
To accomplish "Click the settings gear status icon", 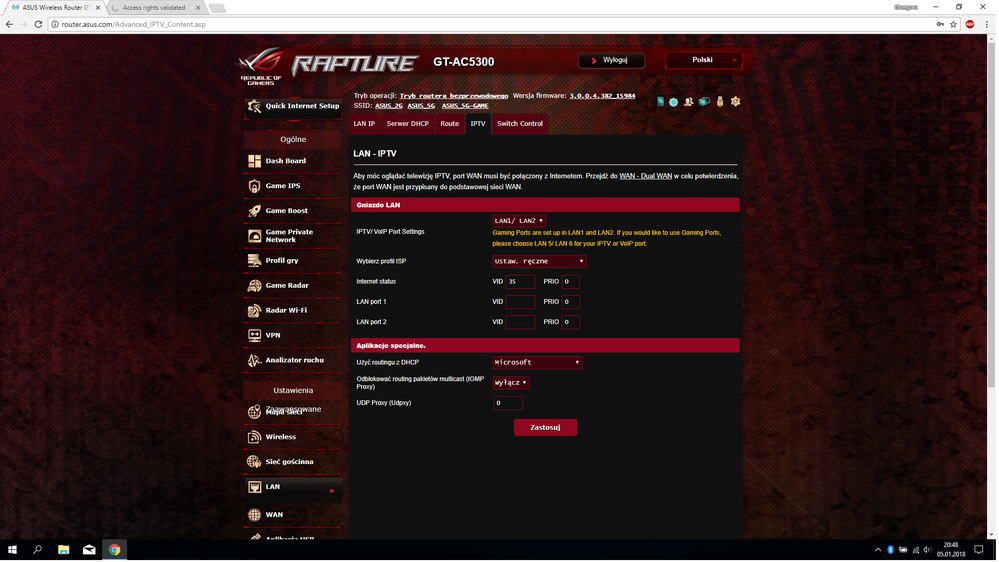I will pyautogui.click(x=735, y=102).
